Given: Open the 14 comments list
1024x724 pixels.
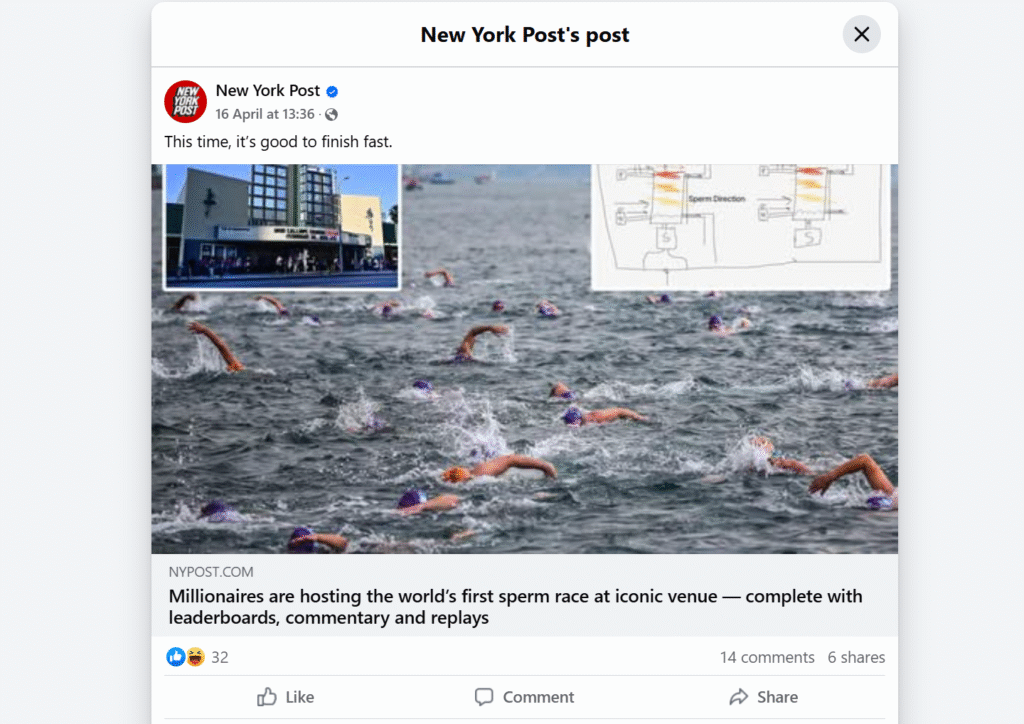Looking at the screenshot, I should tap(767, 657).
